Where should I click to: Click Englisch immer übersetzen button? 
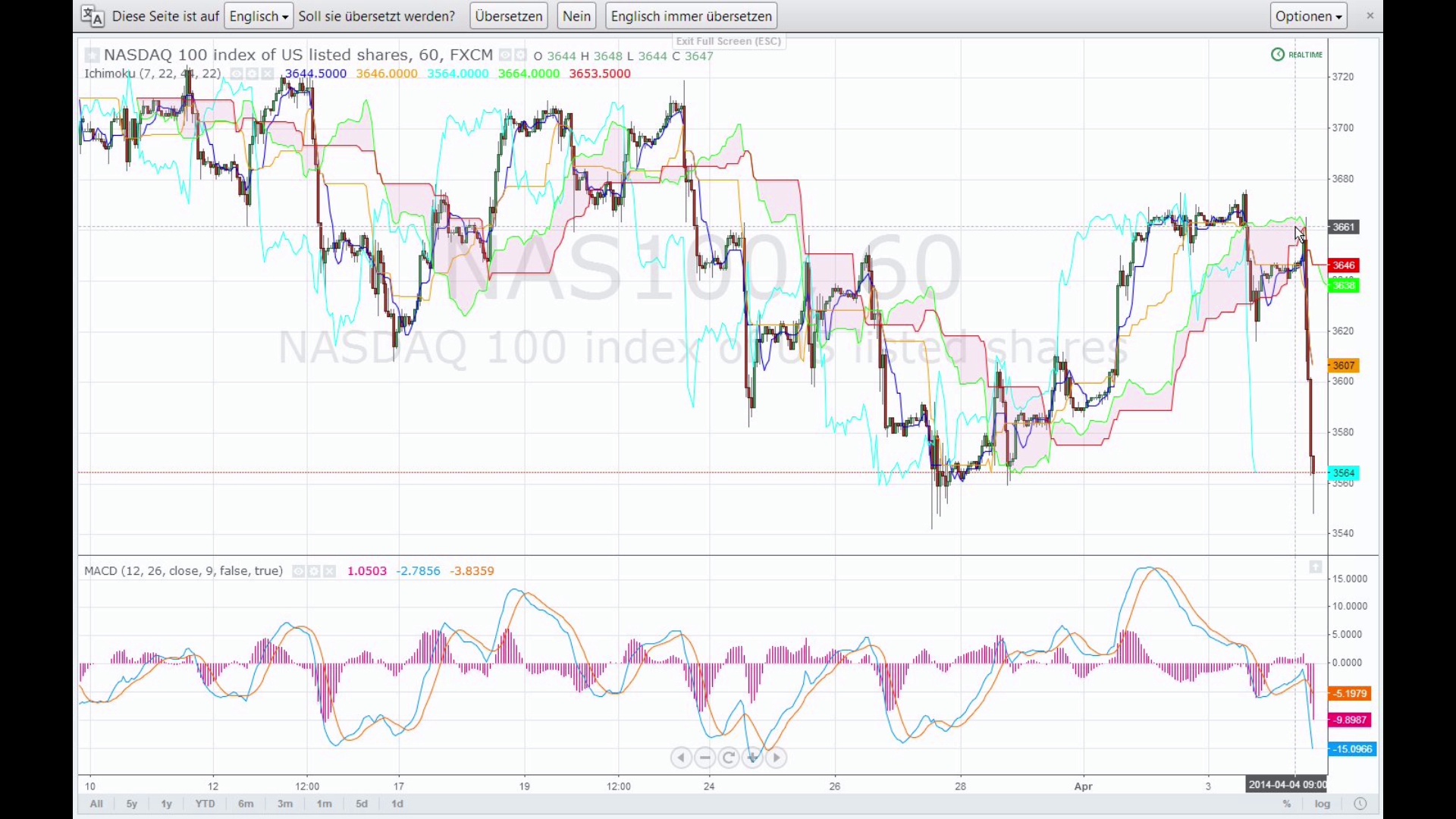[691, 16]
